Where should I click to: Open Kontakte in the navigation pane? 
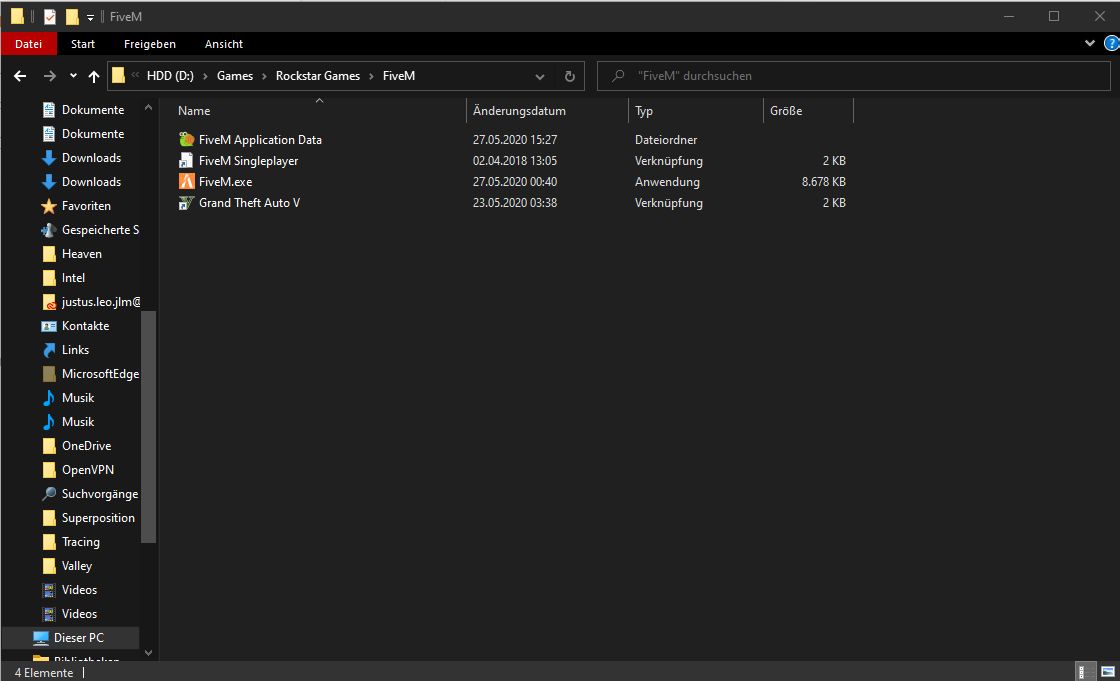pyautogui.click(x=85, y=326)
